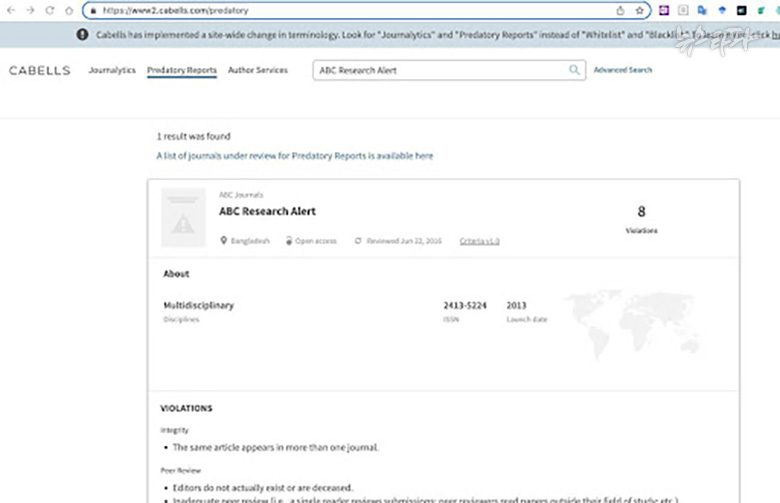Open the Criteria v1.0 link
The image size is (780, 503).
pos(480,241)
